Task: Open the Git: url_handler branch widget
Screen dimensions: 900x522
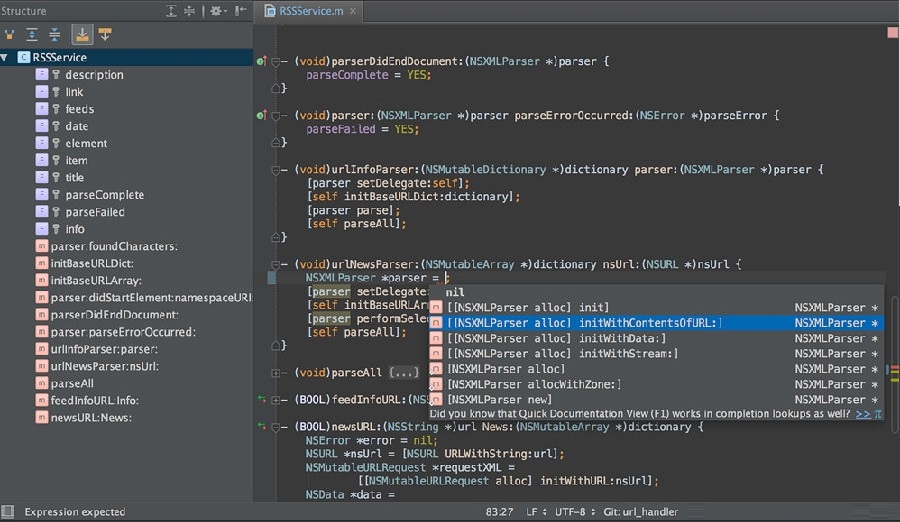Action: click(640, 512)
